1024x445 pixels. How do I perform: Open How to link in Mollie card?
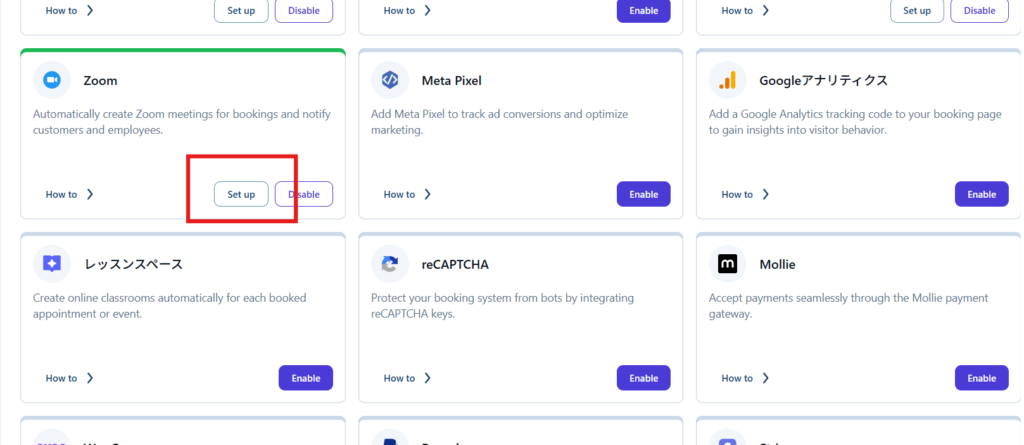[x=744, y=378]
